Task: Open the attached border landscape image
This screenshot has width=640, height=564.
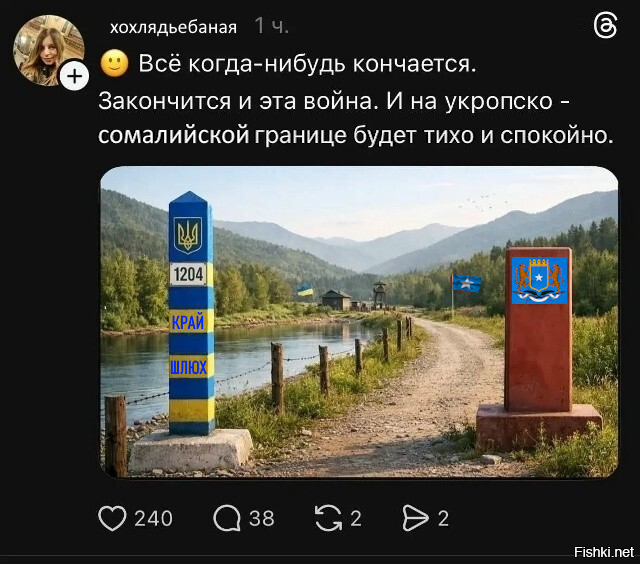Action: [x=359, y=322]
